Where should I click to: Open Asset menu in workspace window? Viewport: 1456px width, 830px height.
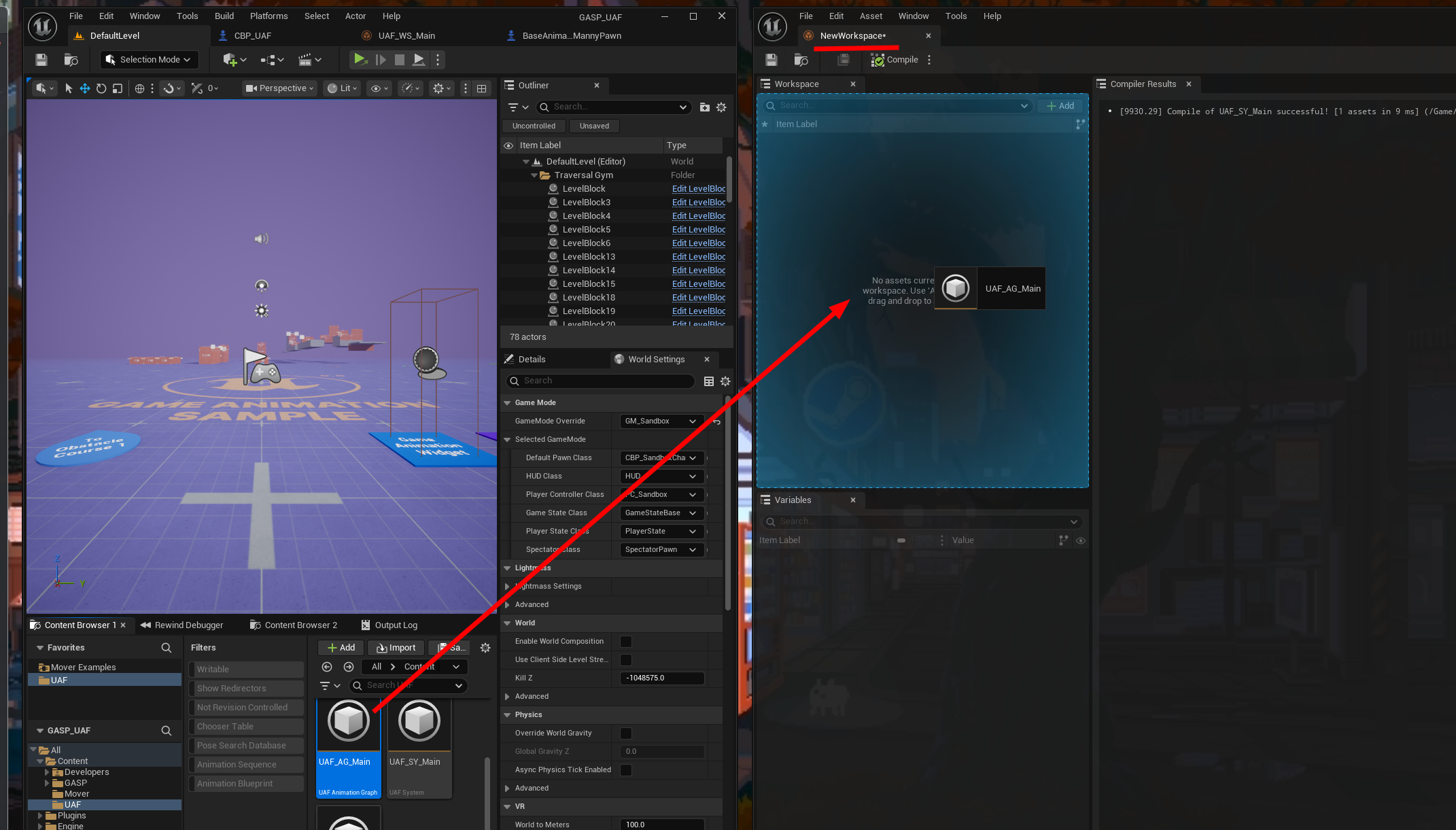pyautogui.click(x=871, y=16)
